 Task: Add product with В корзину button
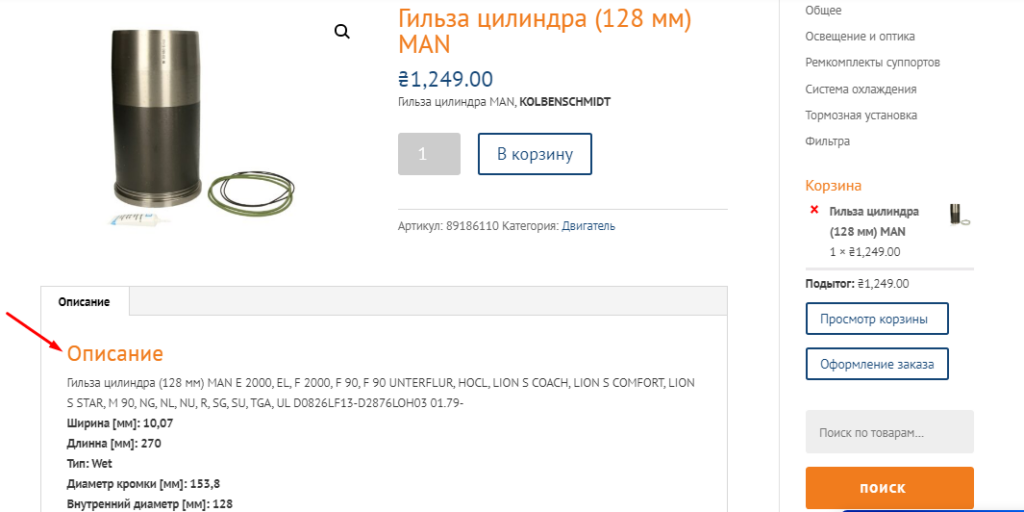point(535,154)
